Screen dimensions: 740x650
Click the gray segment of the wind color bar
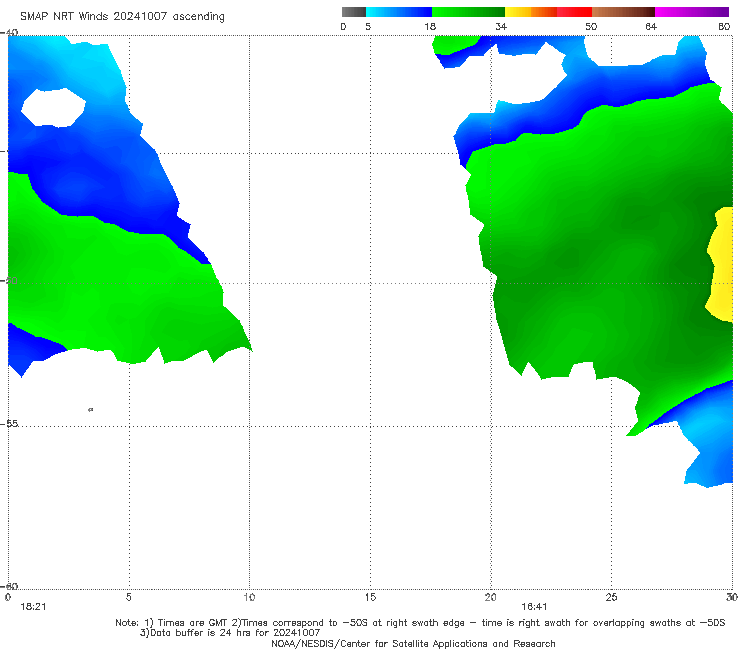(354, 12)
